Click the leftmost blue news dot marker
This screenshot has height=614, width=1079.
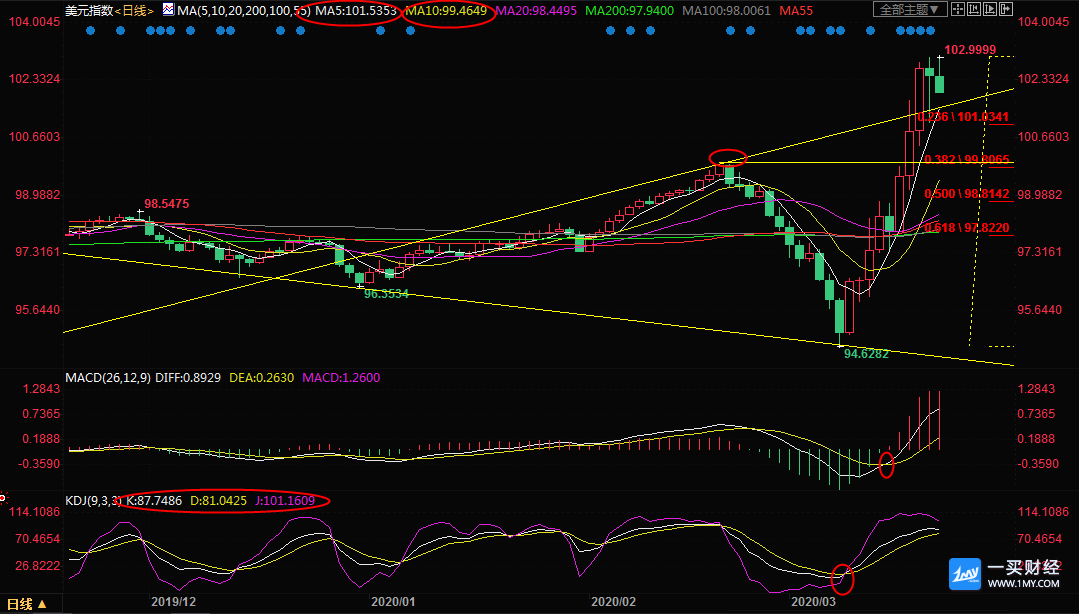click(90, 31)
